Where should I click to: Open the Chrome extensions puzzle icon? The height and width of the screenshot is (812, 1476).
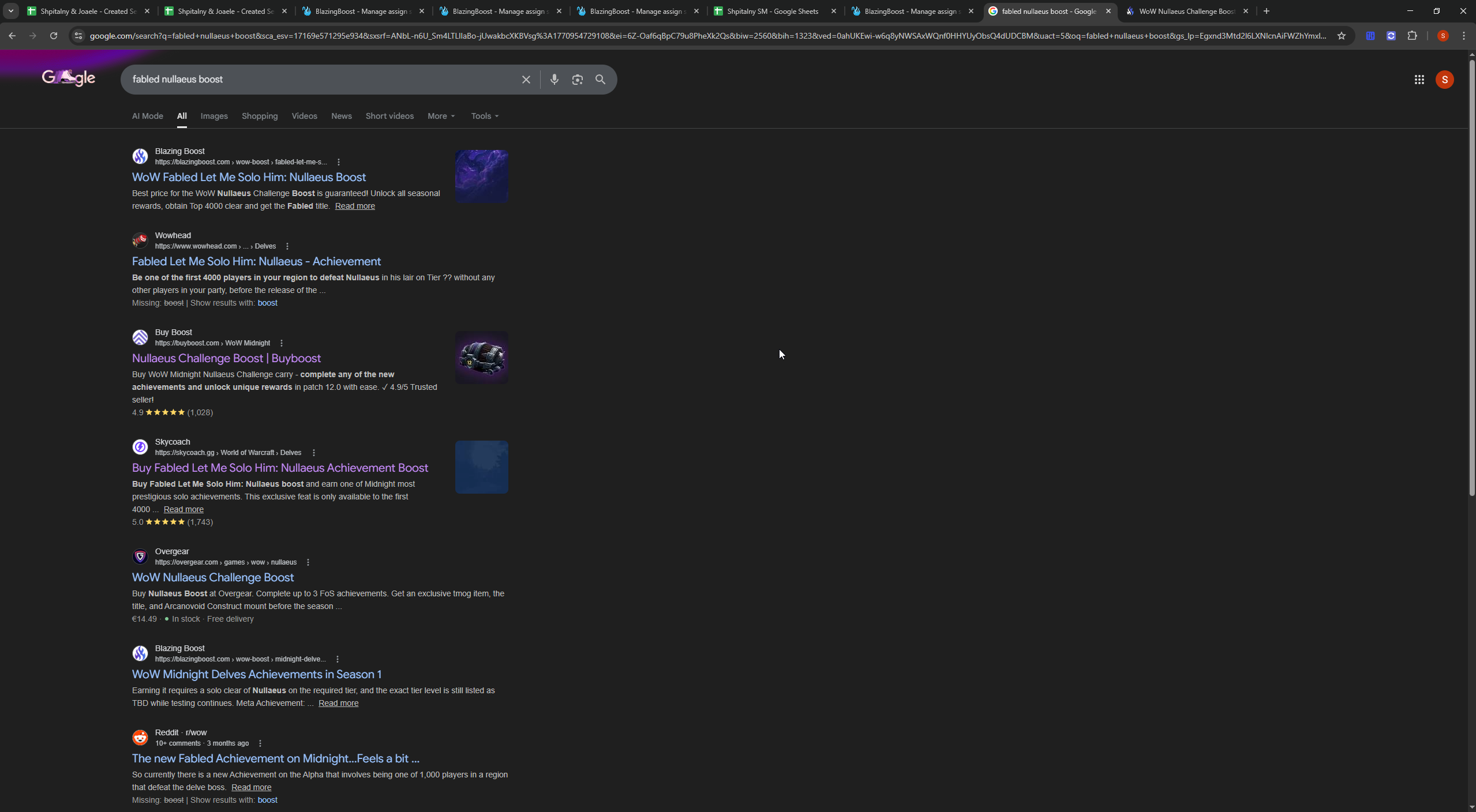[1412, 36]
